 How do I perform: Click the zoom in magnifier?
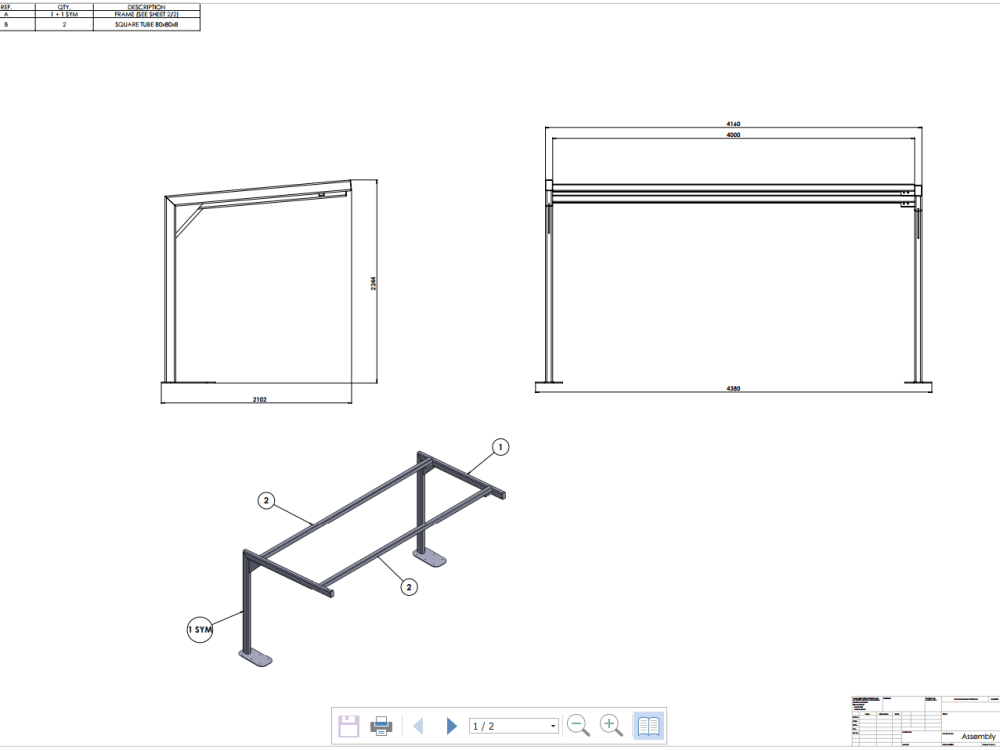coord(611,725)
